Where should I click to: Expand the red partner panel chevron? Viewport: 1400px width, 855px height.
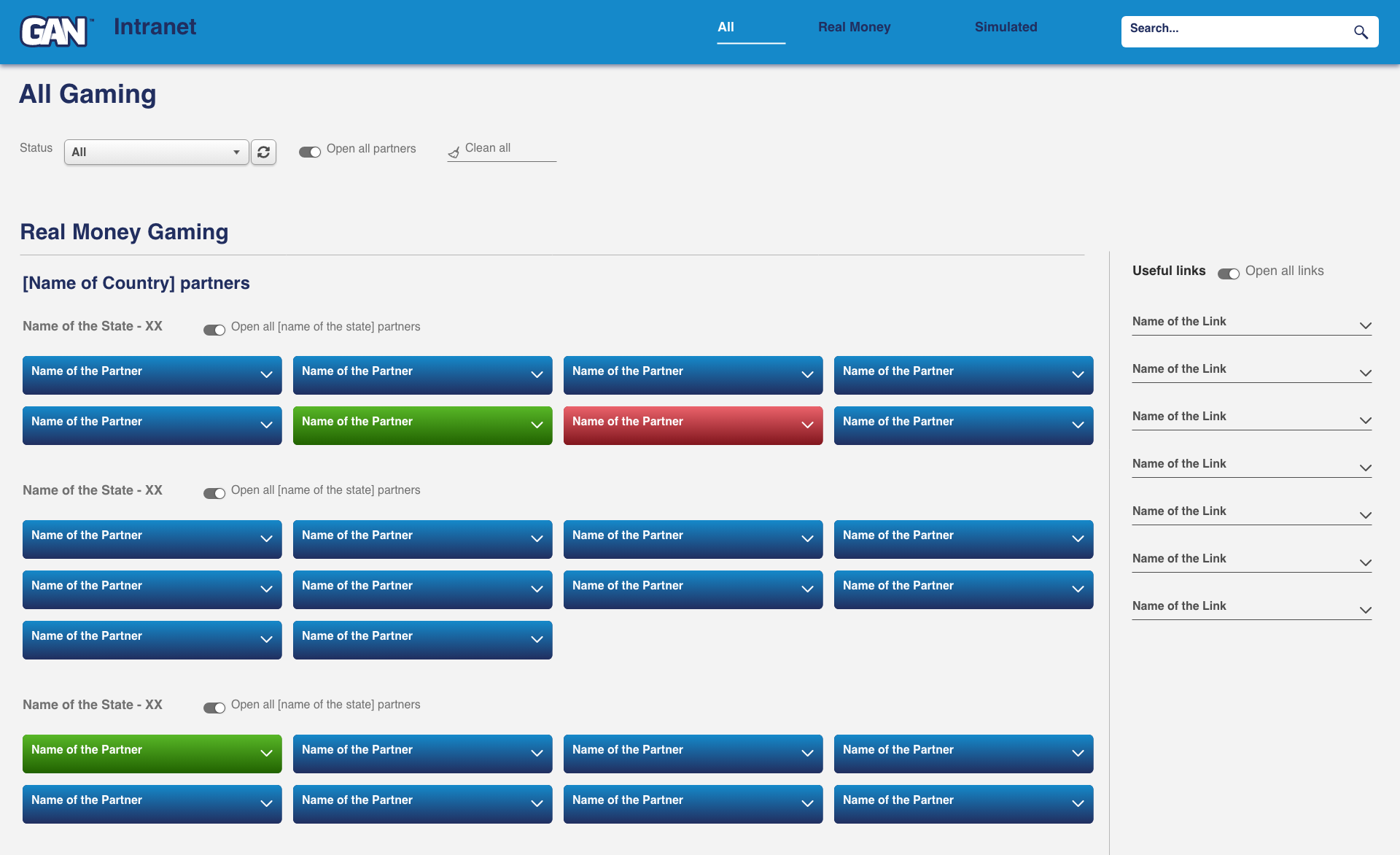807,425
